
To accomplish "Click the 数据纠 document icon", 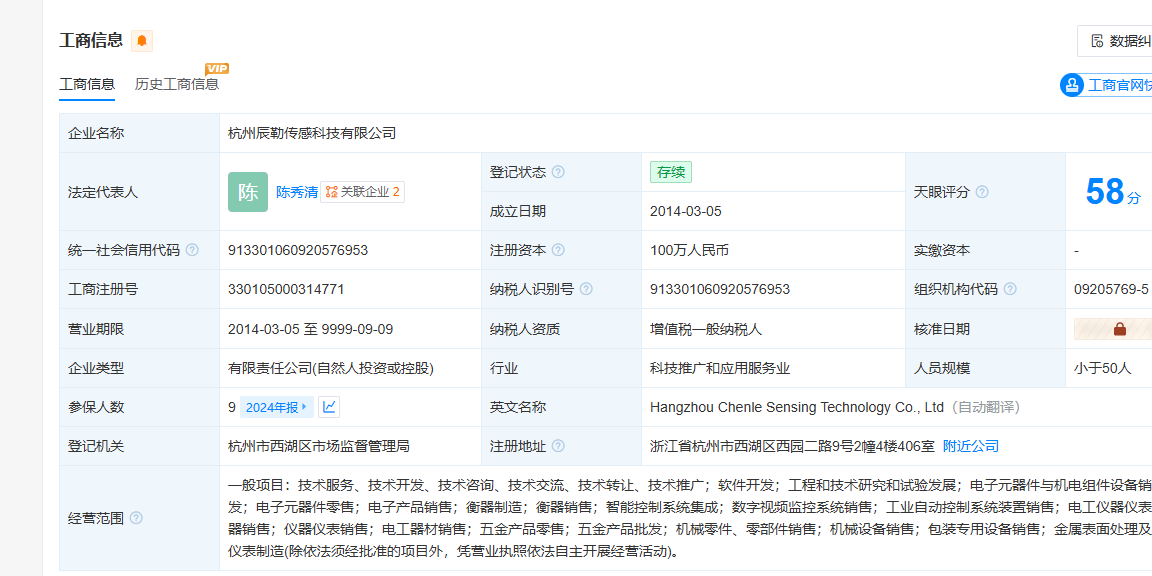I will [1098, 41].
